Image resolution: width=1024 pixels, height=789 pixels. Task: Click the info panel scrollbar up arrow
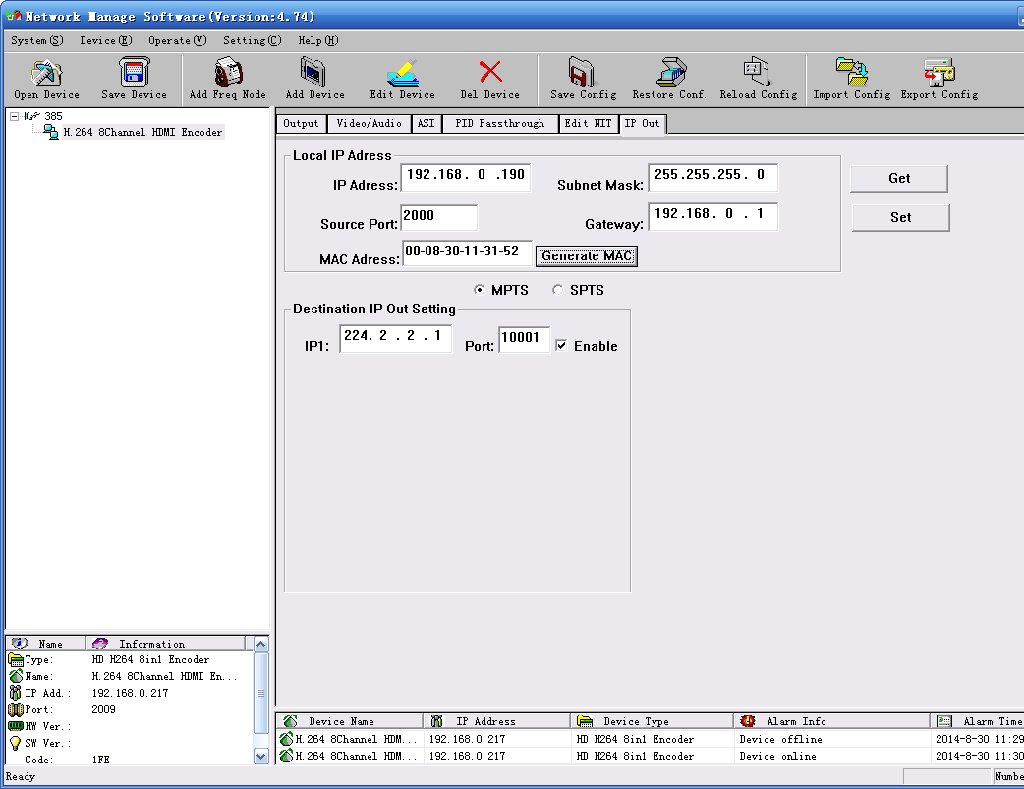(x=261, y=644)
